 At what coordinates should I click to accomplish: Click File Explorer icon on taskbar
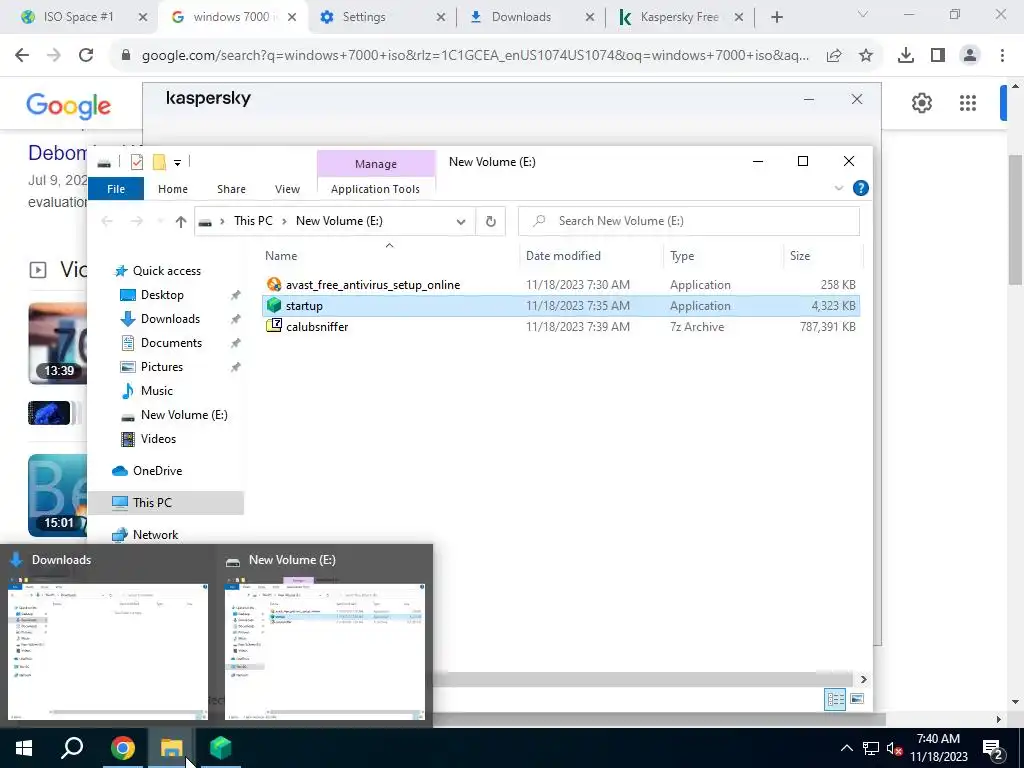171,748
